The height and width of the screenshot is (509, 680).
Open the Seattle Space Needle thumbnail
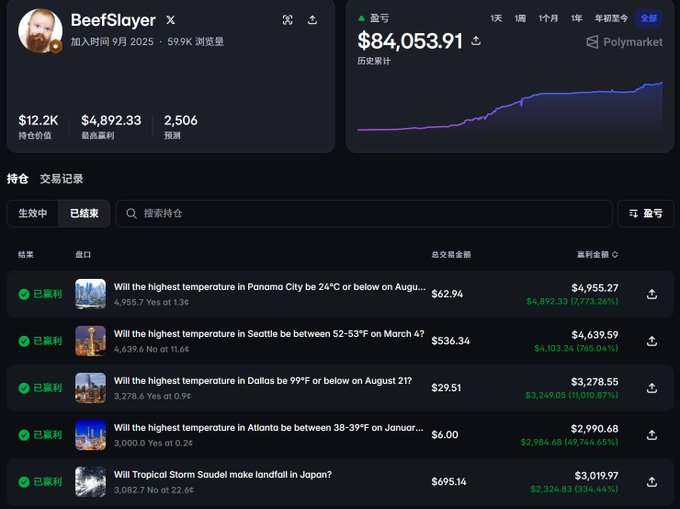[x=90, y=341]
